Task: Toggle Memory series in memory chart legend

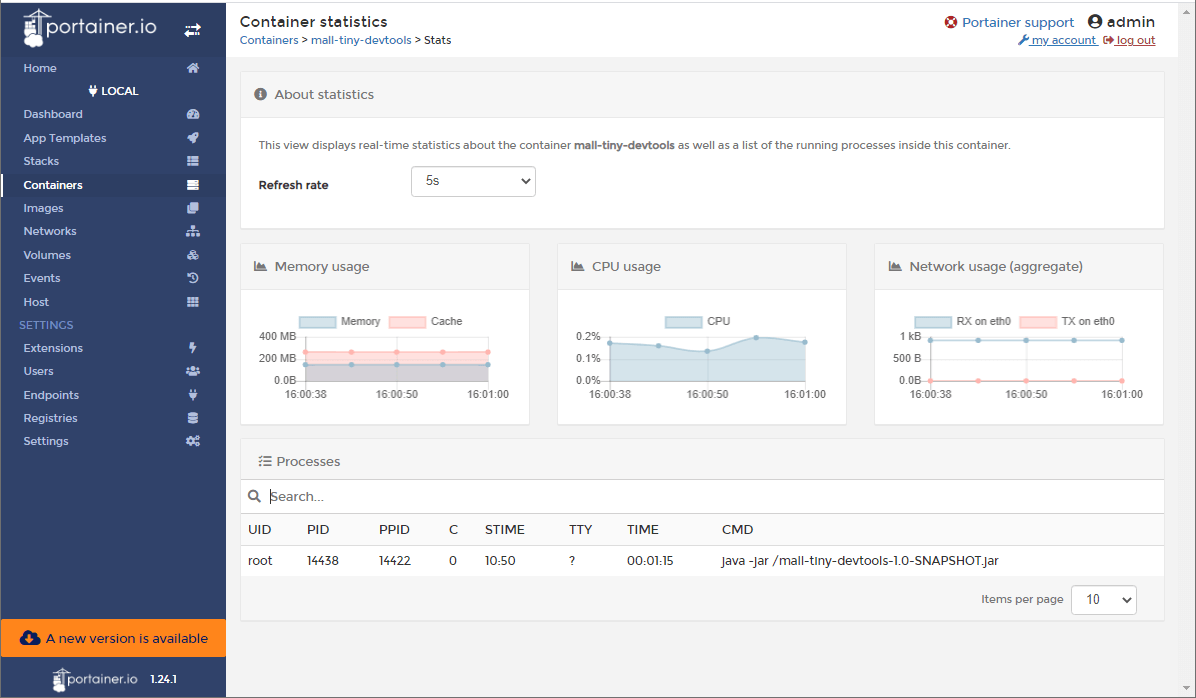Action: pos(340,322)
